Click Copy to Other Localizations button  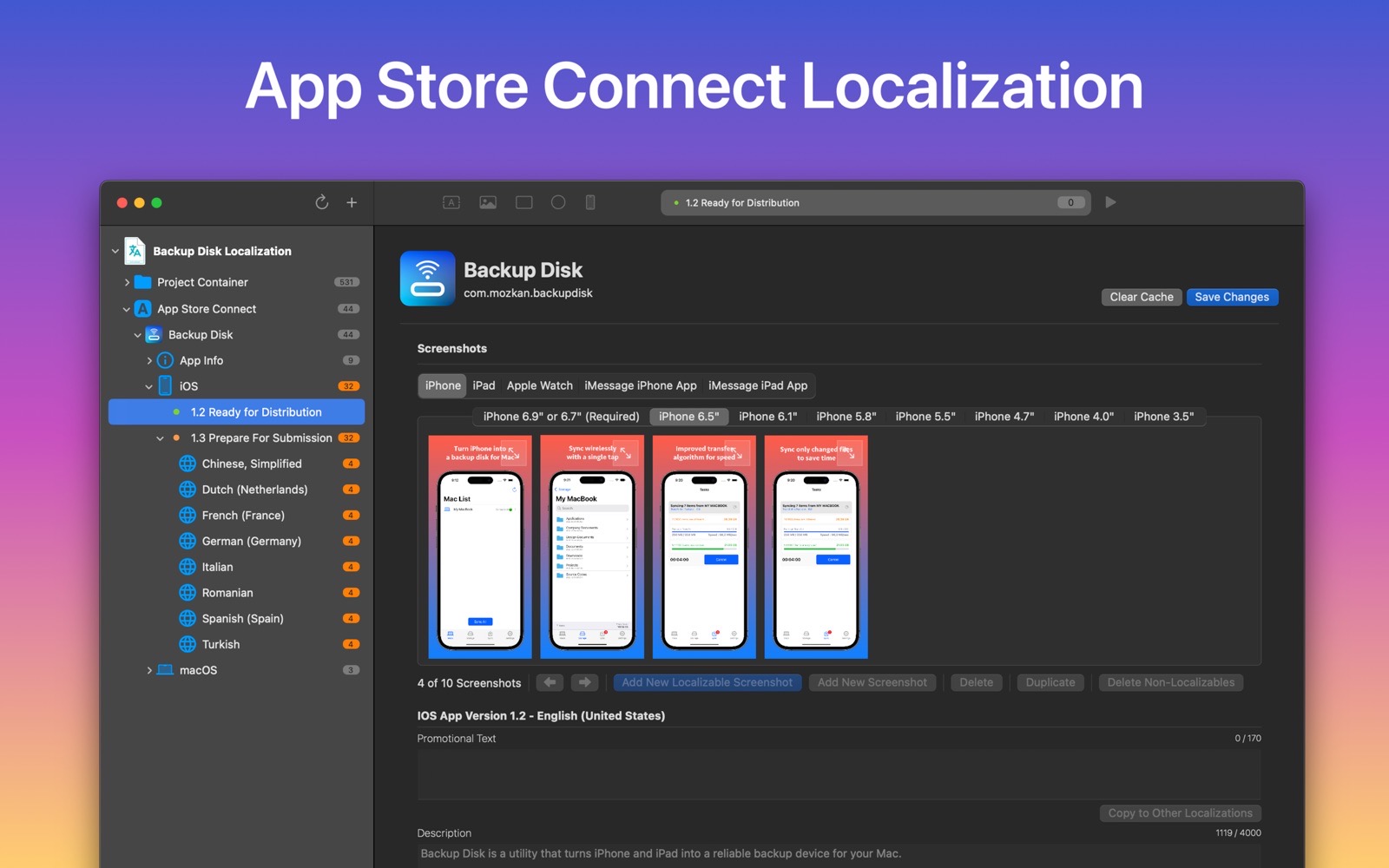pos(1181,813)
